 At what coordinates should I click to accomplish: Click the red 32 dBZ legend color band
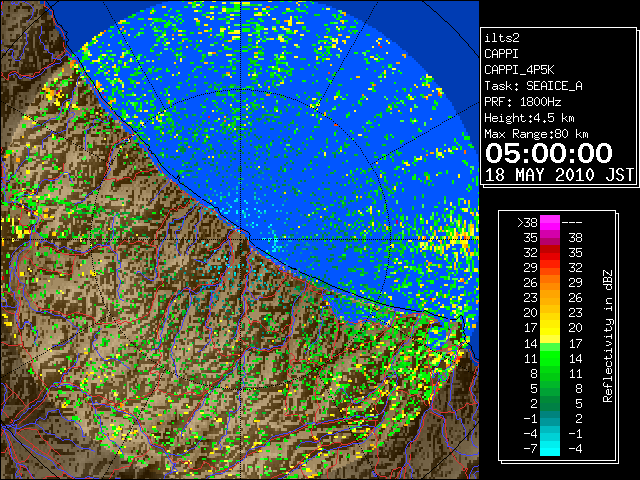[550, 253]
